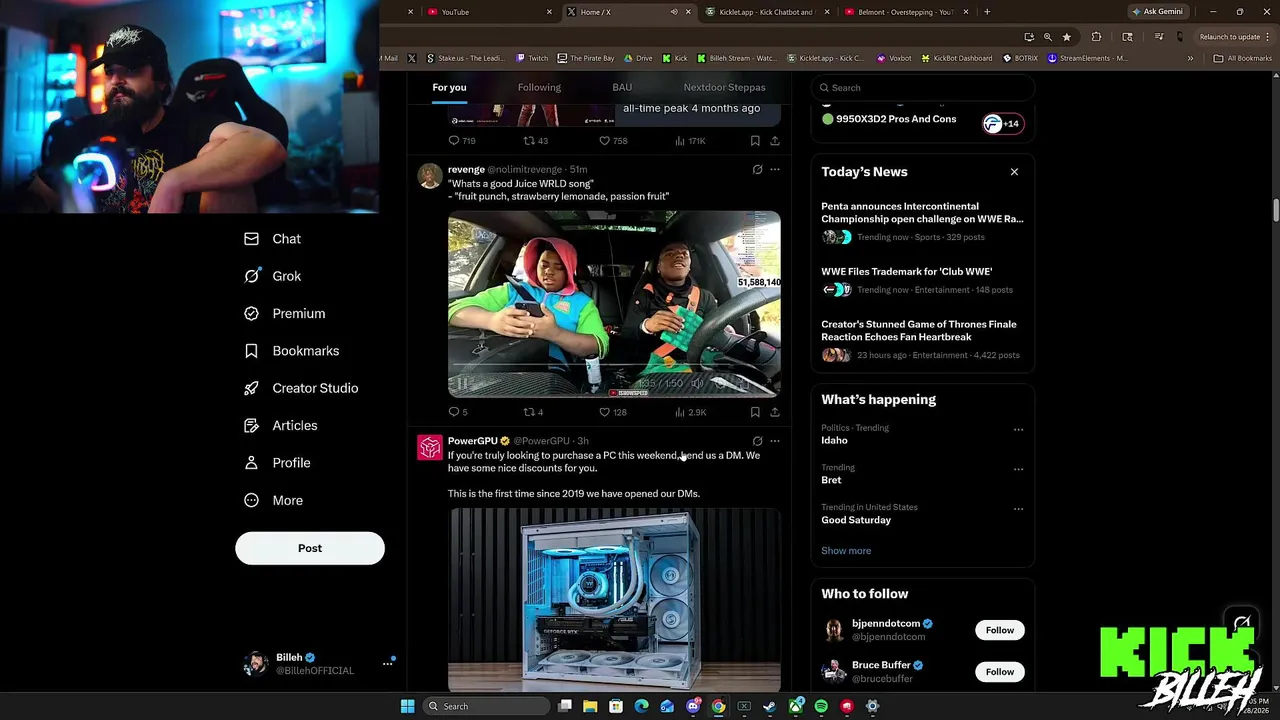Open the More menu in sidebar

click(274, 500)
